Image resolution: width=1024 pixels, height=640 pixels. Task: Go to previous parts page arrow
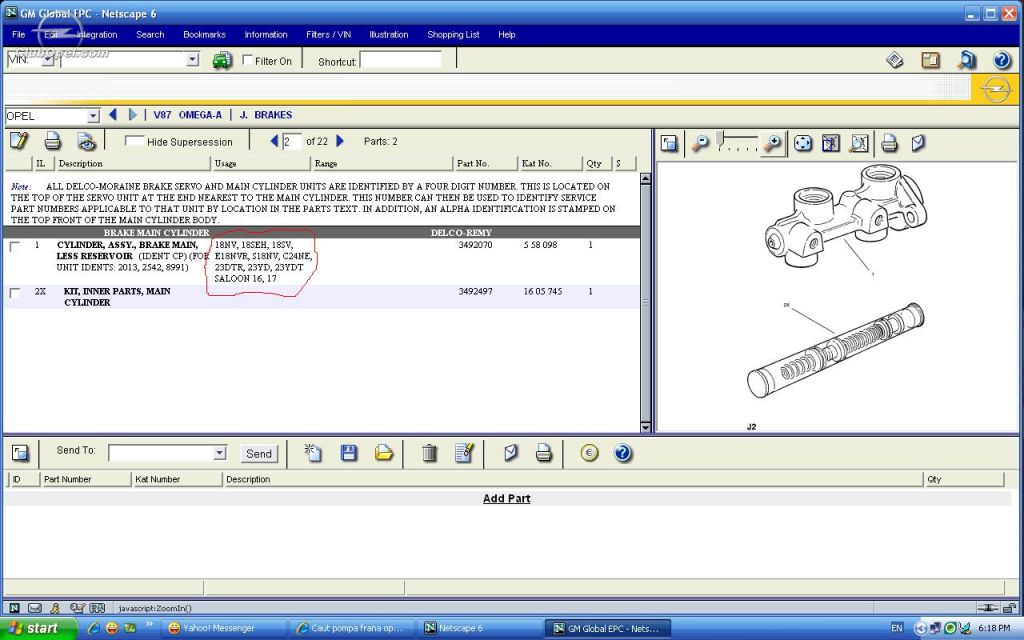274,141
